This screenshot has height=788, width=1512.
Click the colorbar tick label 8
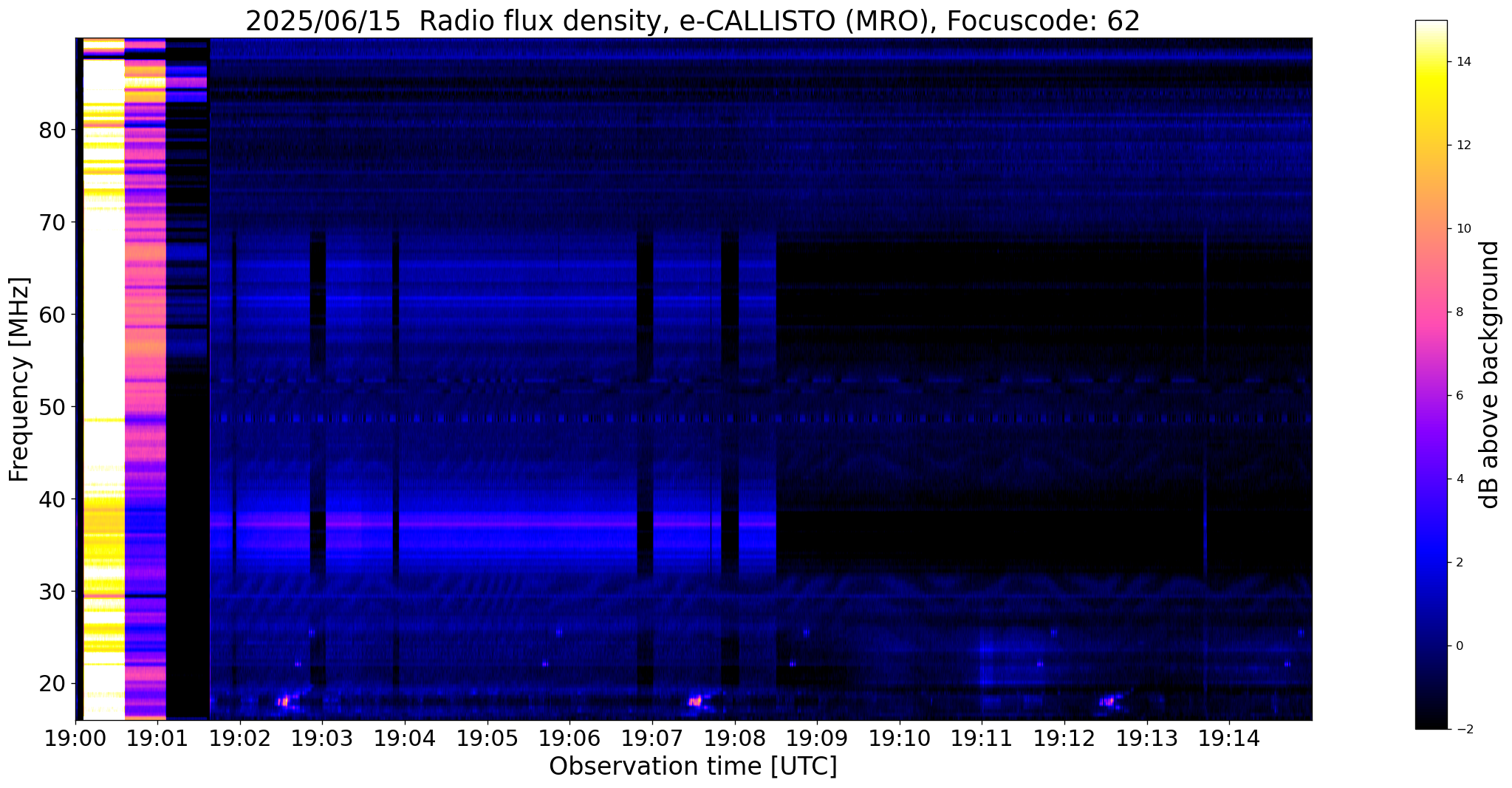pos(1459,312)
